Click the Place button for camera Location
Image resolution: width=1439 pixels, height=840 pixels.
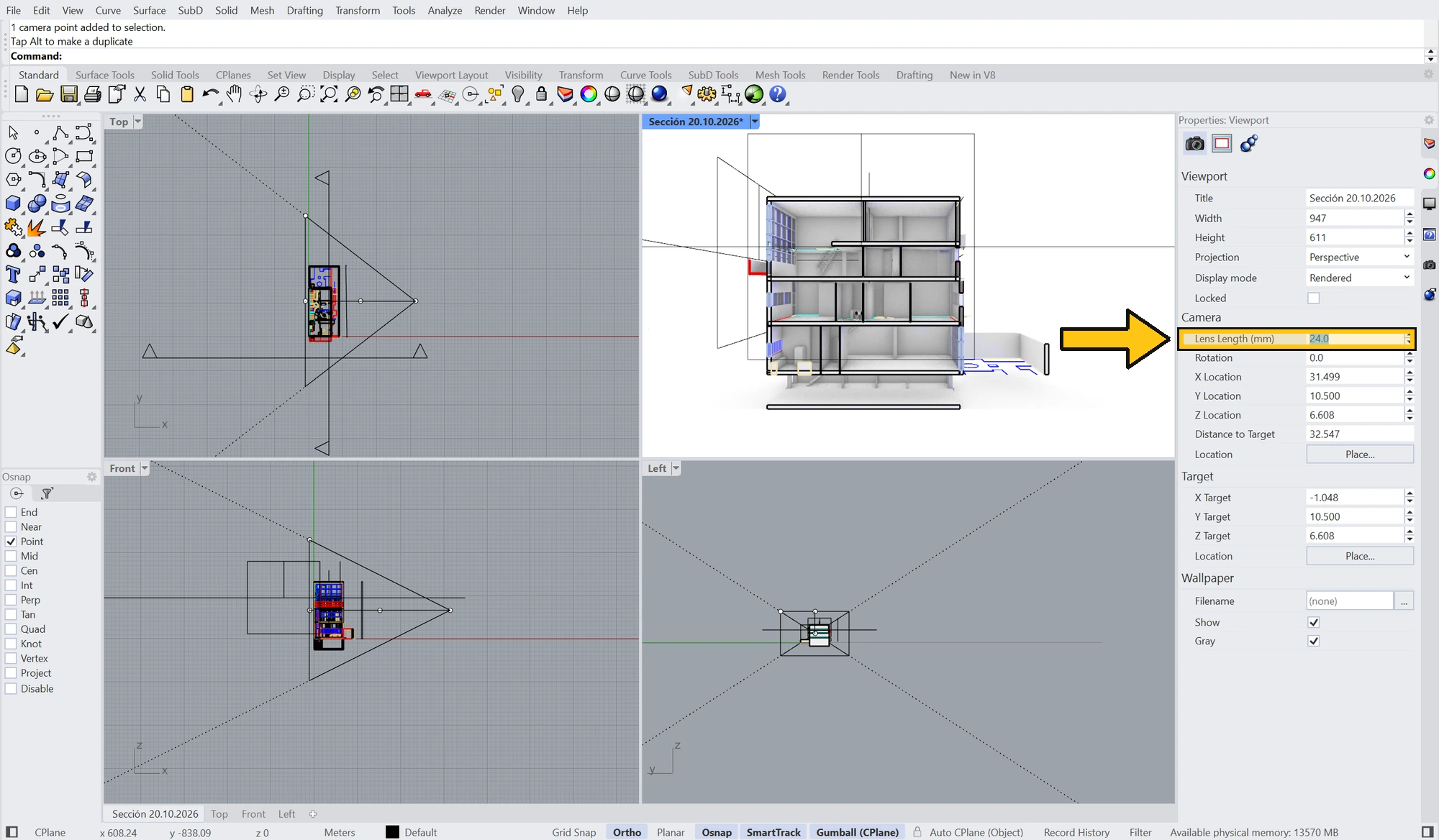[x=1360, y=455]
